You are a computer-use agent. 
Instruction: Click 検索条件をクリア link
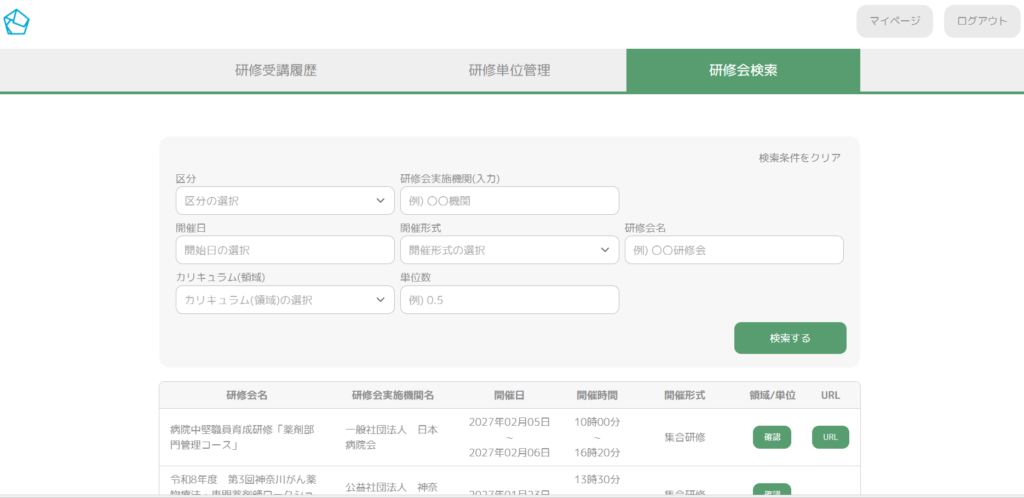pos(799,157)
